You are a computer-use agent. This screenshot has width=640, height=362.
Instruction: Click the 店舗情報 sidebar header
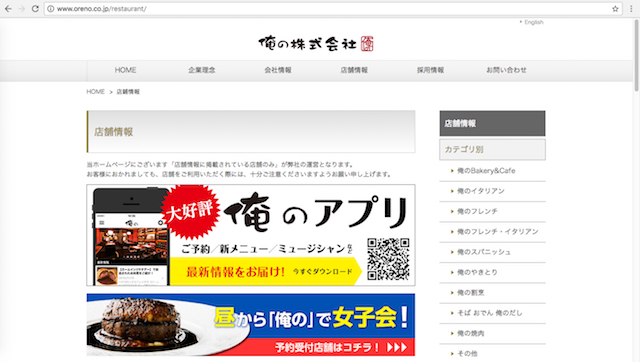click(492, 123)
